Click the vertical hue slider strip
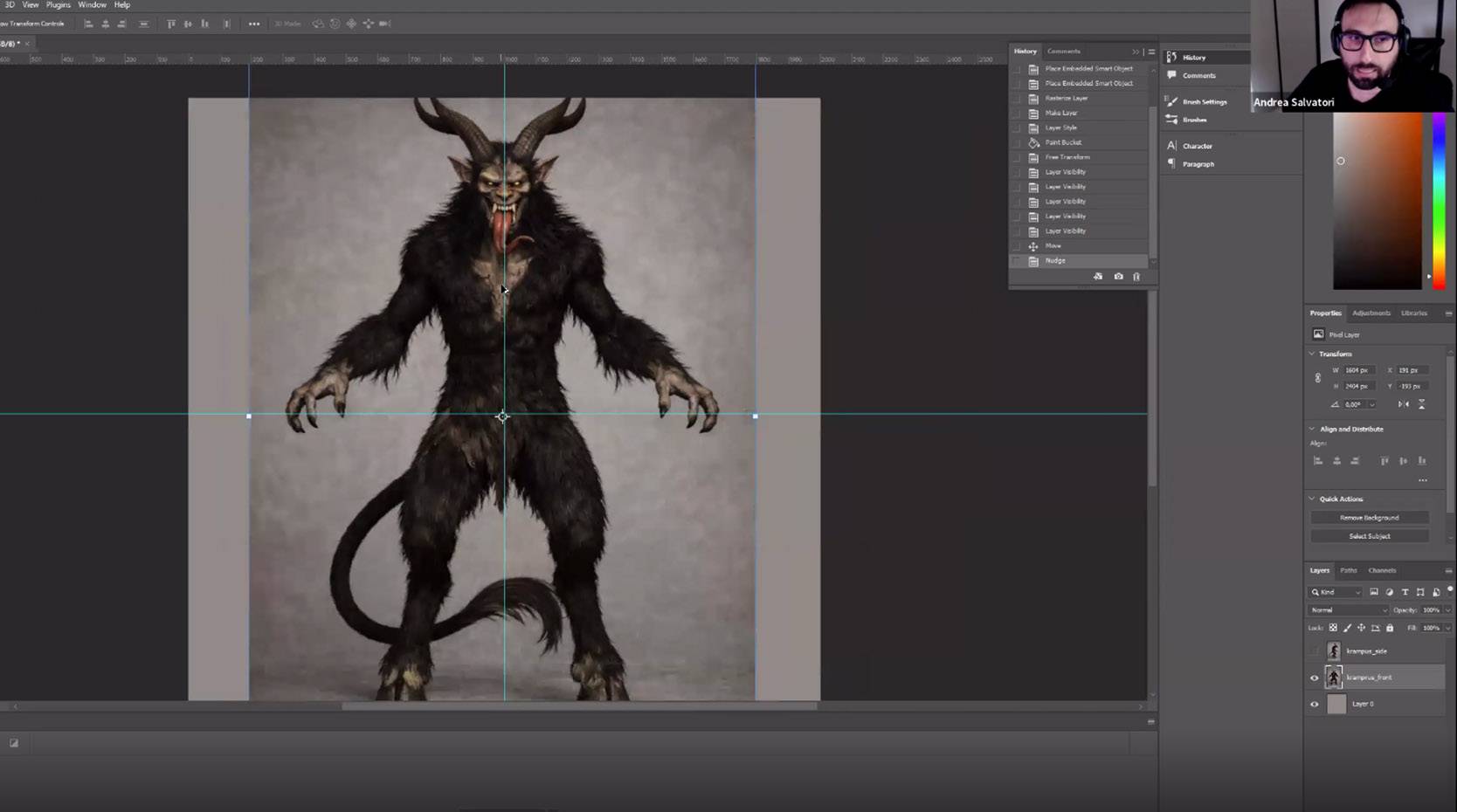This screenshot has width=1457, height=812. (1438, 201)
